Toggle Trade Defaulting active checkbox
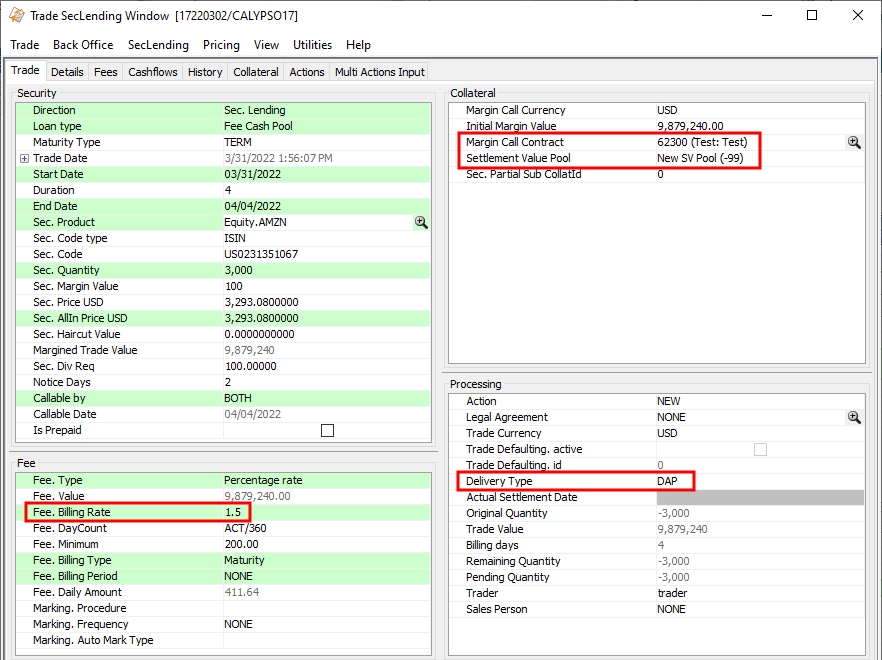Image resolution: width=882 pixels, height=660 pixels. coord(760,449)
